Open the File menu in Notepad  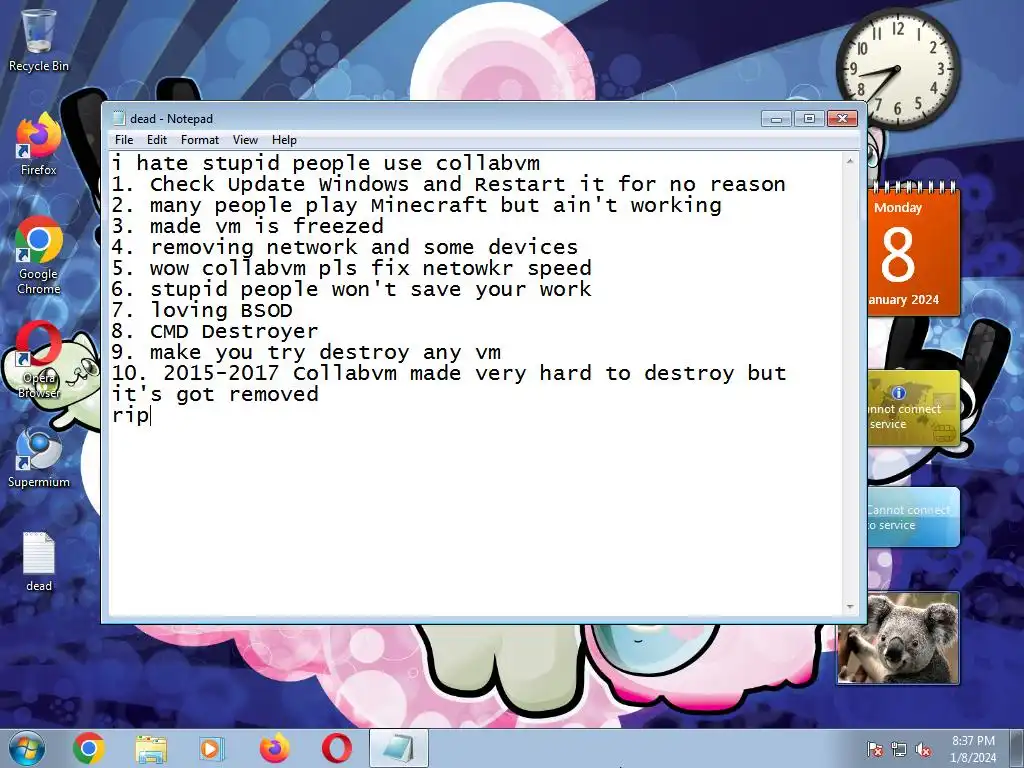point(123,140)
